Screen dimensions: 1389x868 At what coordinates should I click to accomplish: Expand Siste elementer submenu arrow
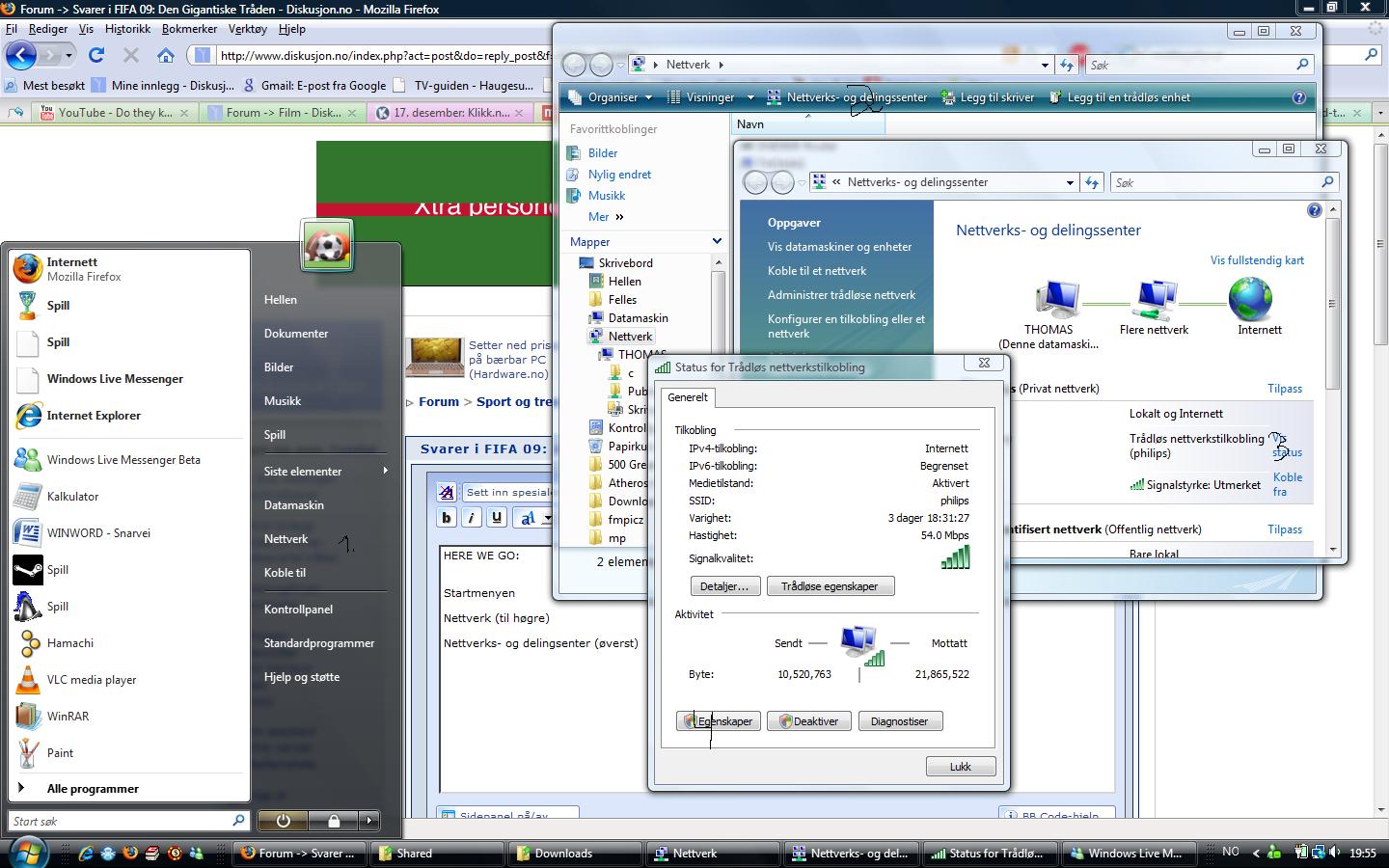click(x=385, y=471)
